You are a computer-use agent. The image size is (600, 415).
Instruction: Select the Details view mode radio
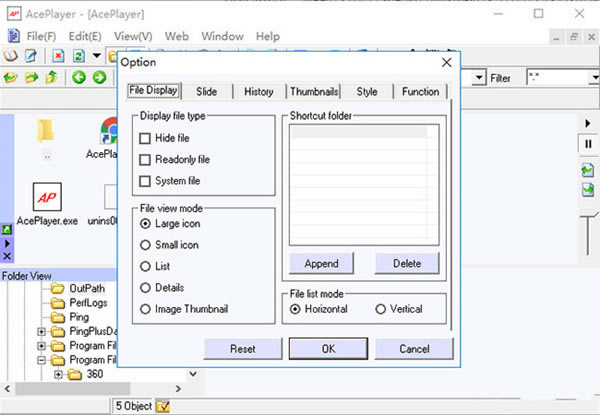(145, 288)
